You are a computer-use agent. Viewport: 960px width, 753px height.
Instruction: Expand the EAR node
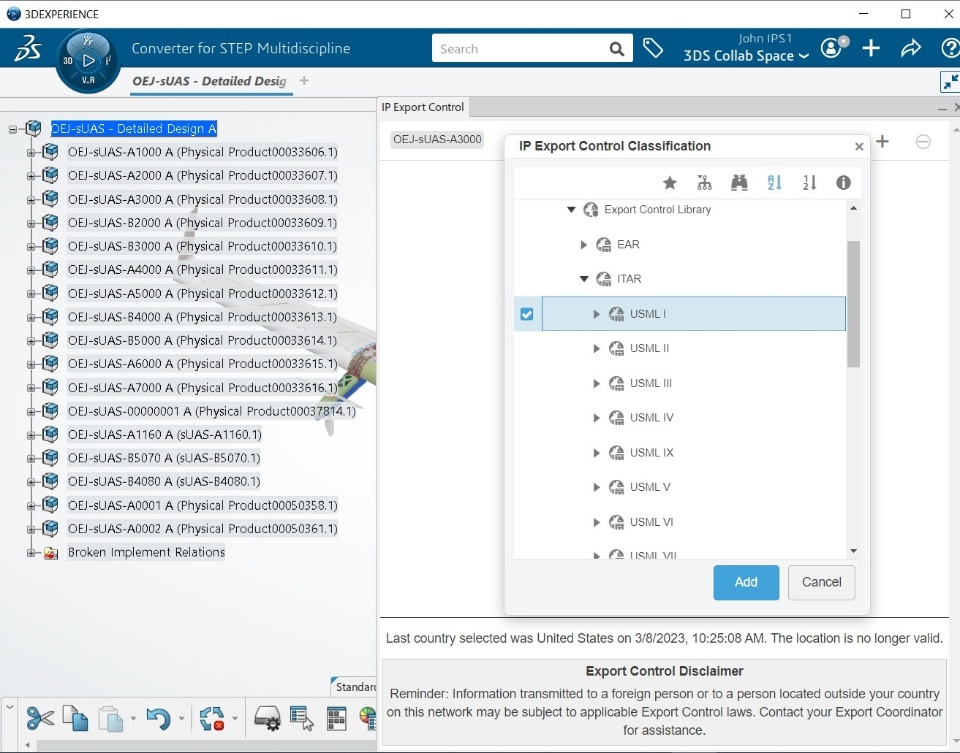[583, 245]
